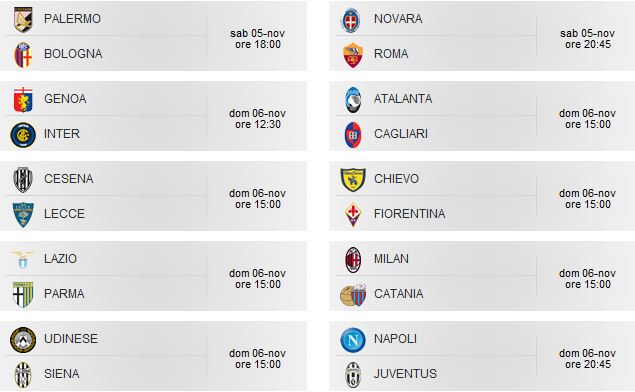Select Genoa-Inter match time ore 12:30
The height and width of the screenshot is (392, 635).
(x=258, y=124)
